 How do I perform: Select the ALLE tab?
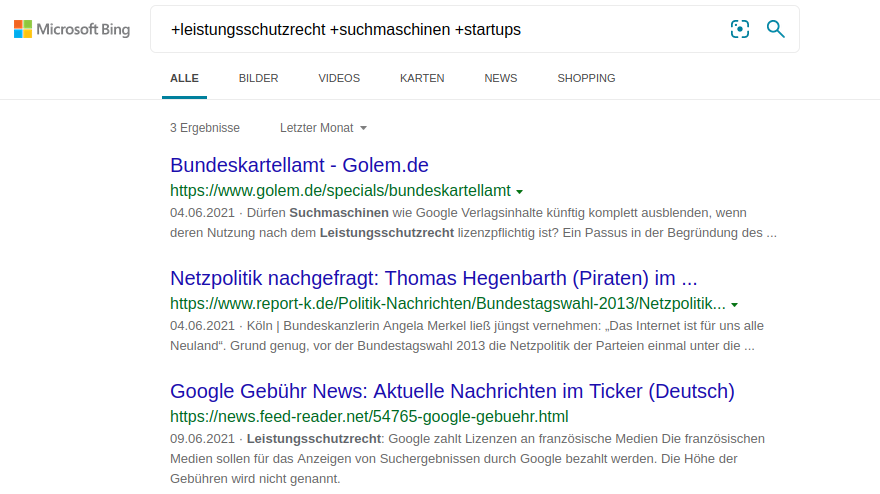tap(184, 79)
